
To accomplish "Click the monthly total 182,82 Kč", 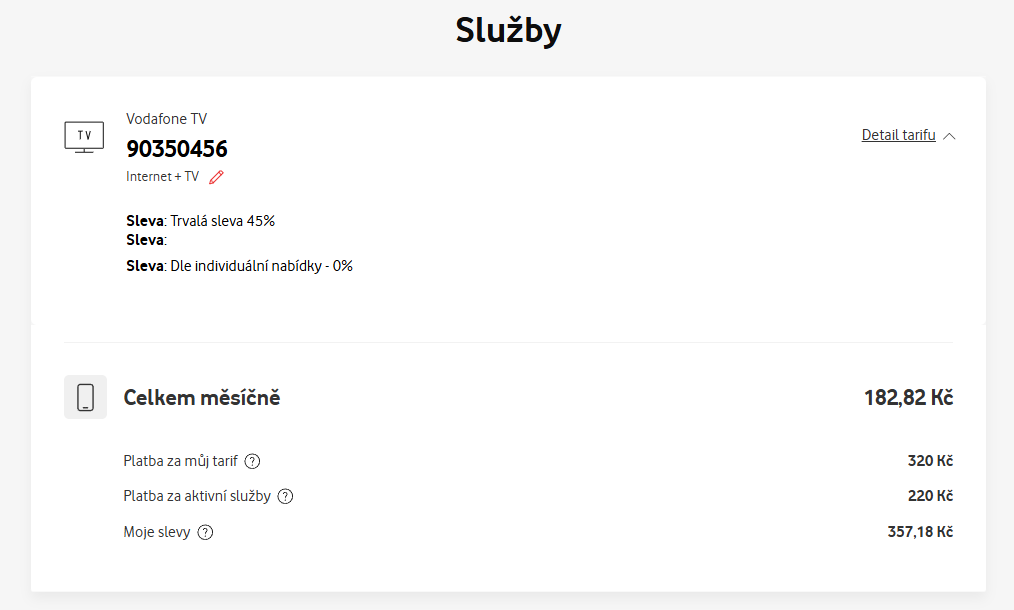I will pos(908,398).
